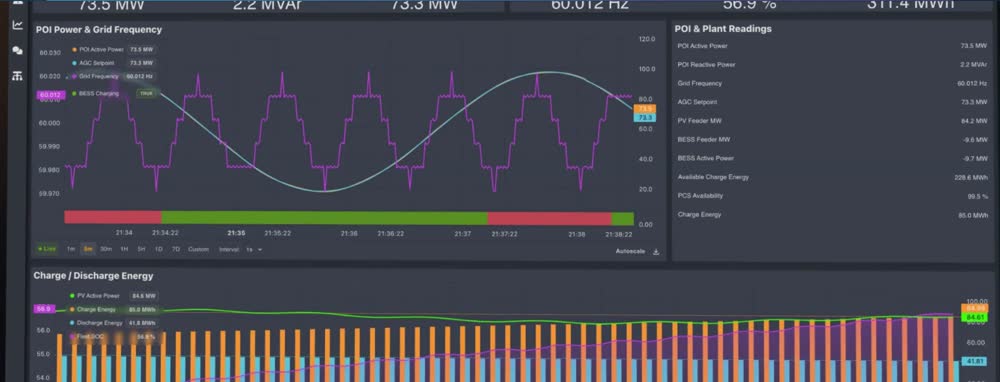Open the hierarchy diagram icon in sidebar

(17, 76)
